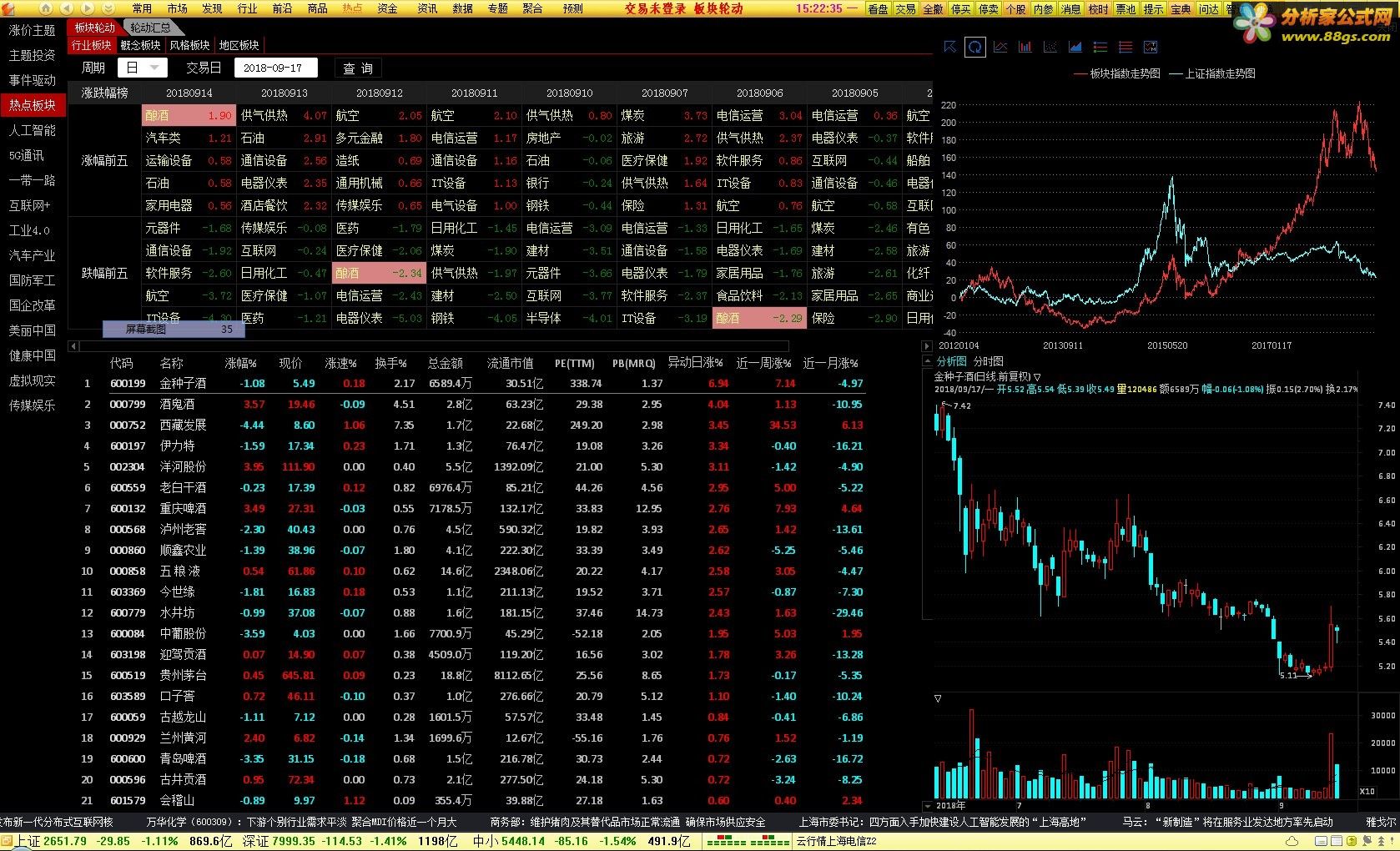Select 5G通讯 in the left sidebar
This screenshot has width=1400, height=851.
tap(27, 155)
